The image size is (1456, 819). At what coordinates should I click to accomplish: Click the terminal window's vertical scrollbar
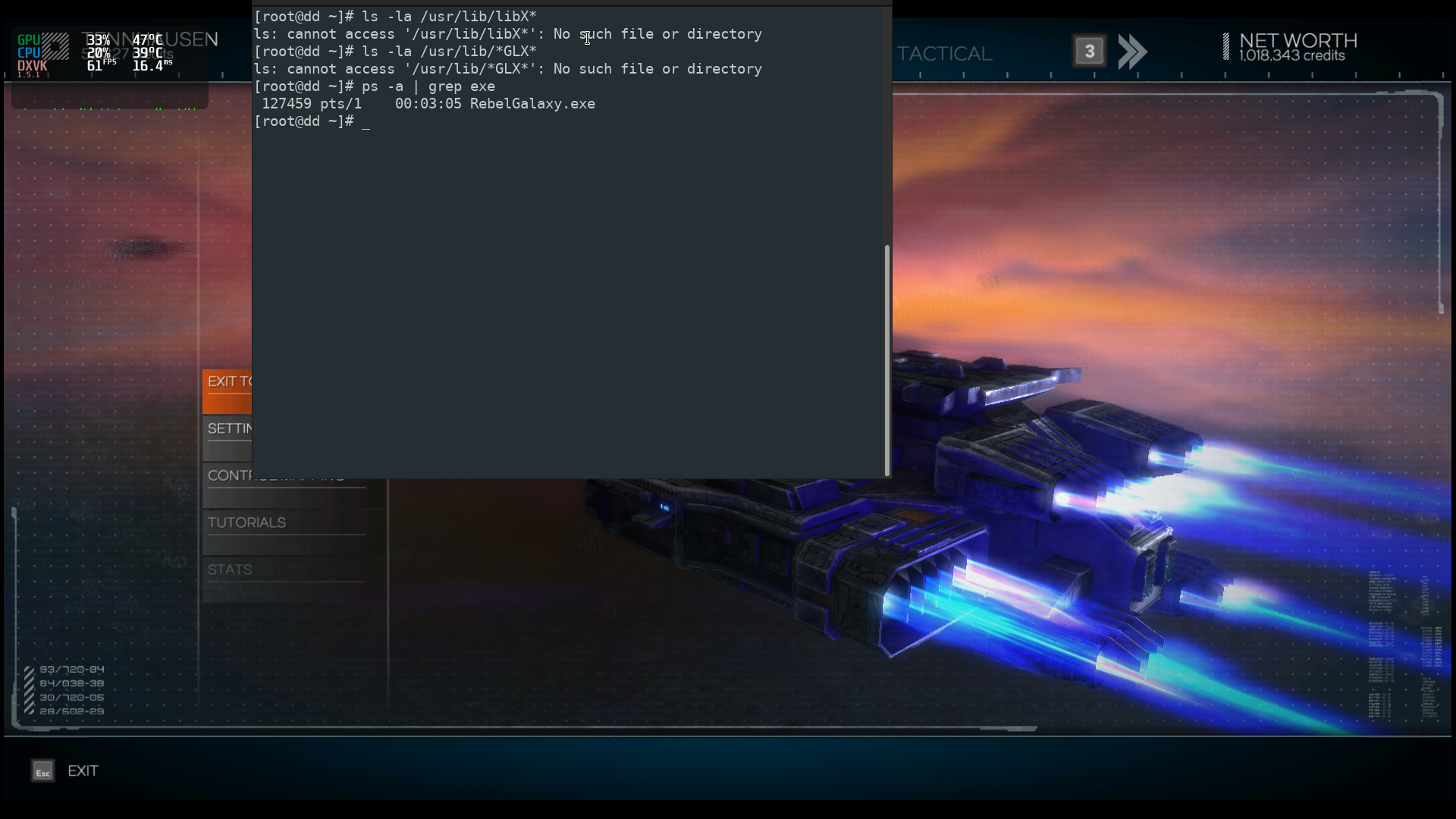pyautogui.click(x=887, y=360)
